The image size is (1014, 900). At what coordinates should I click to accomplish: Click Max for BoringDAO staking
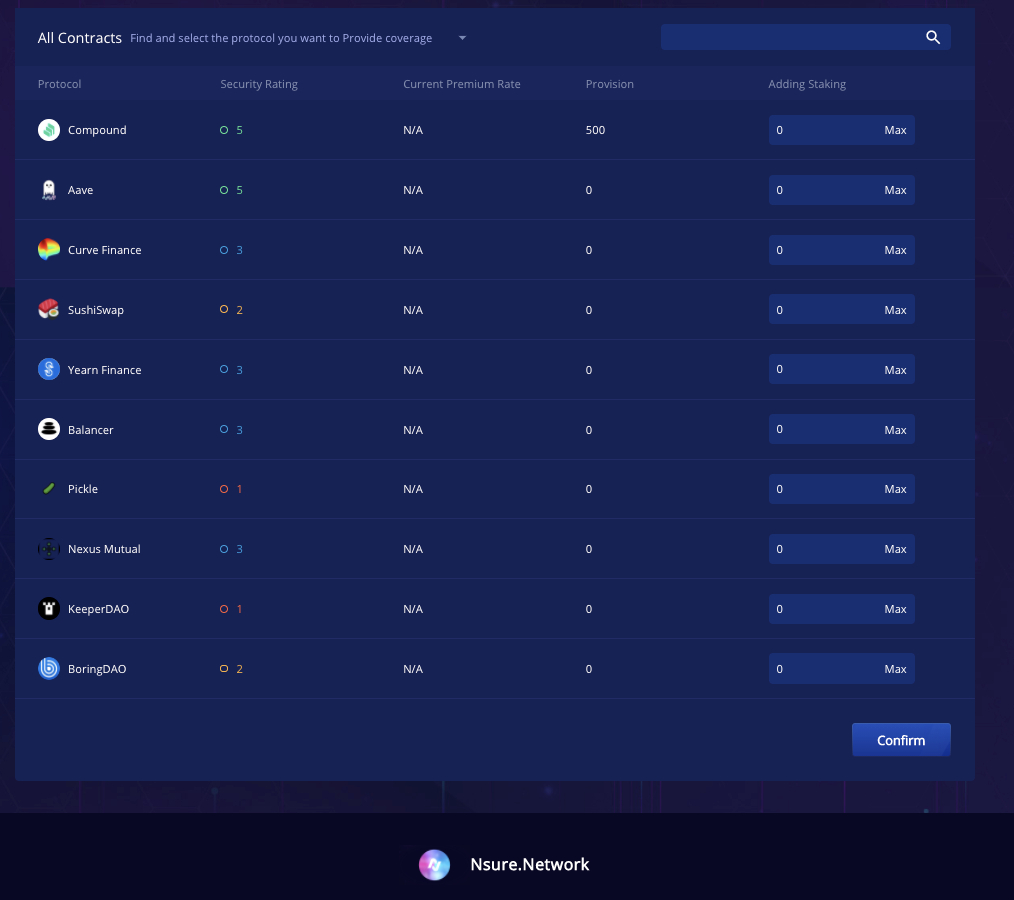pos(895,669)
